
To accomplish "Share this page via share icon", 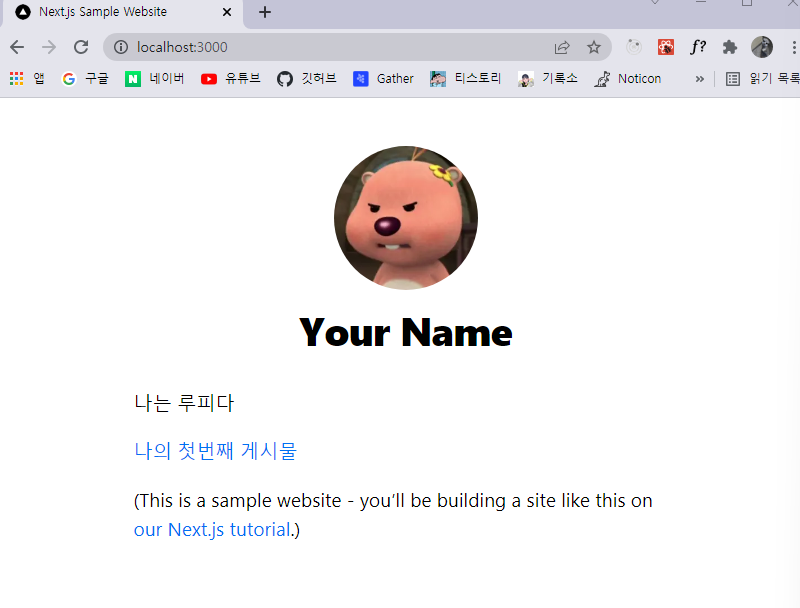I will click(x=562, y=47).
